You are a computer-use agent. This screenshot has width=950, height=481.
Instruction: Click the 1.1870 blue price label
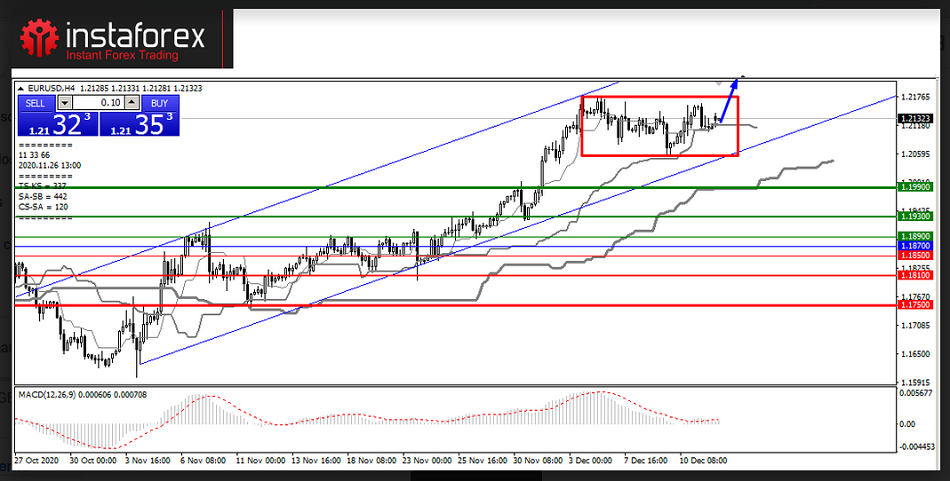point(915,246)
